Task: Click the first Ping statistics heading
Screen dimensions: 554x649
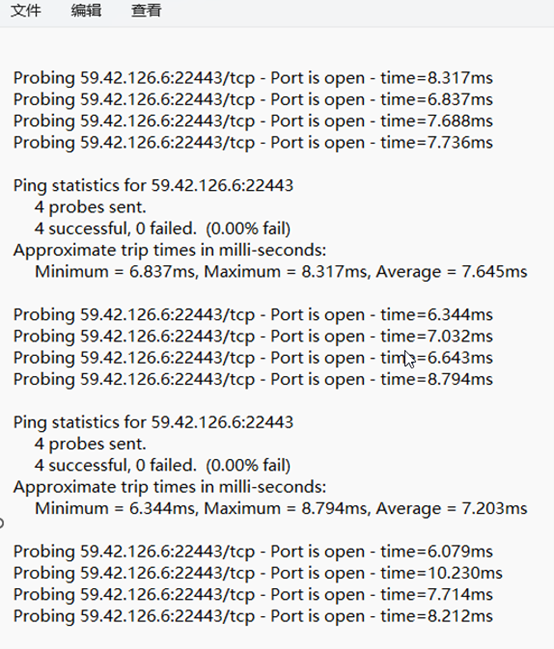Action: point(153,186)
